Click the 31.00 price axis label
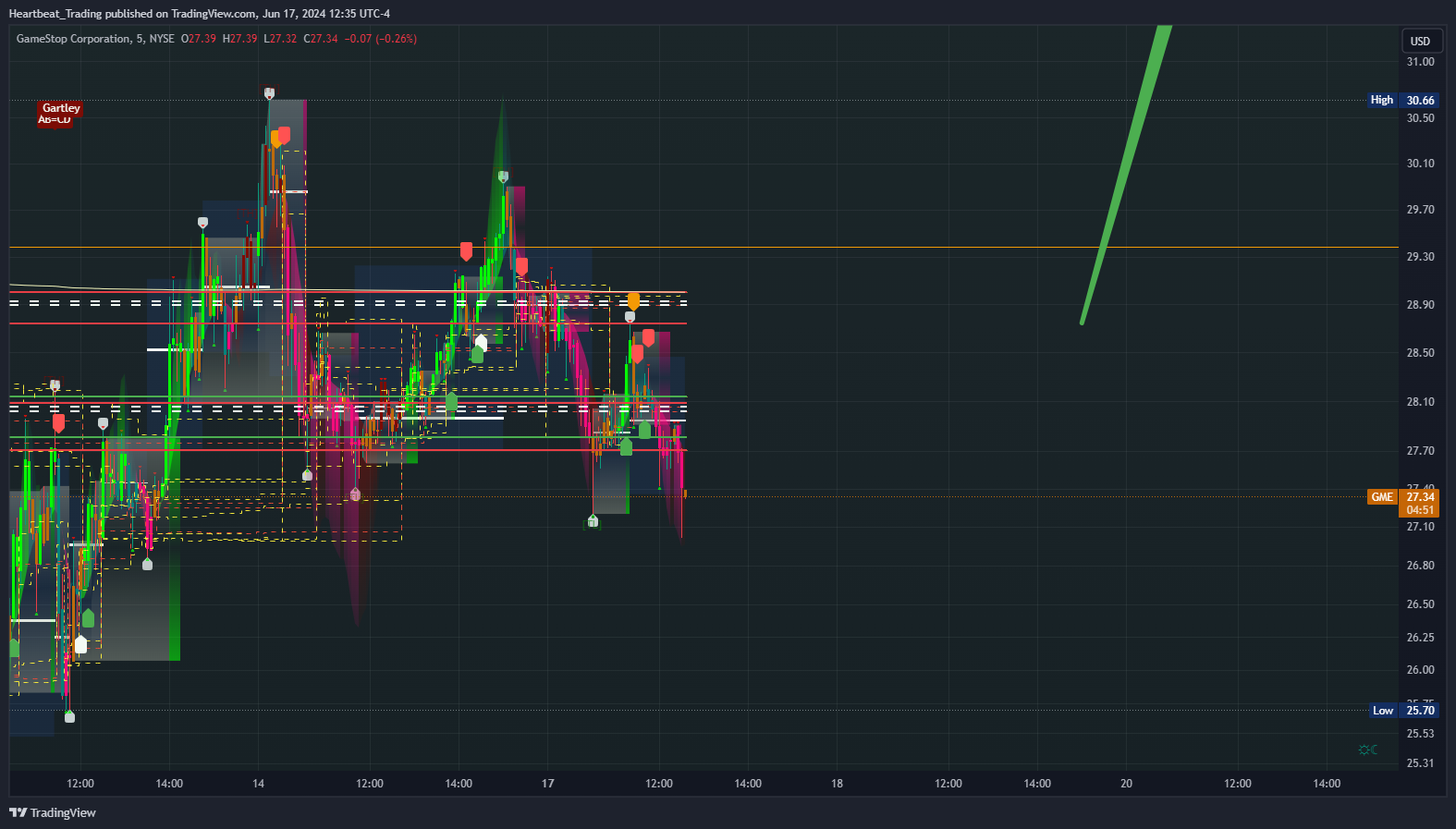Image resolution: width=1456 pixels, height=829 pixels. coord(1420,62)
